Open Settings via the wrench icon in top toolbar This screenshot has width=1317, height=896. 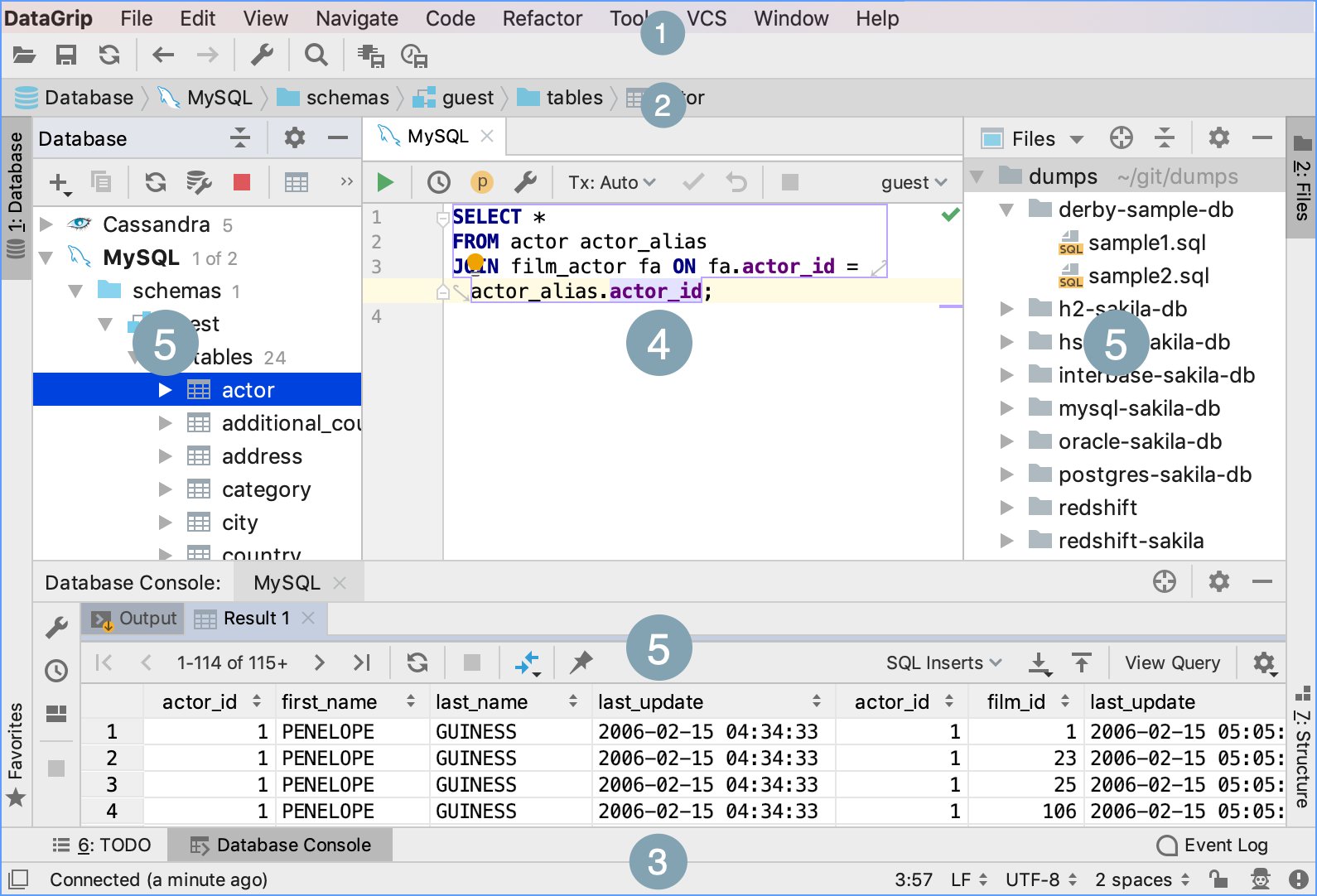click(262, 55)
